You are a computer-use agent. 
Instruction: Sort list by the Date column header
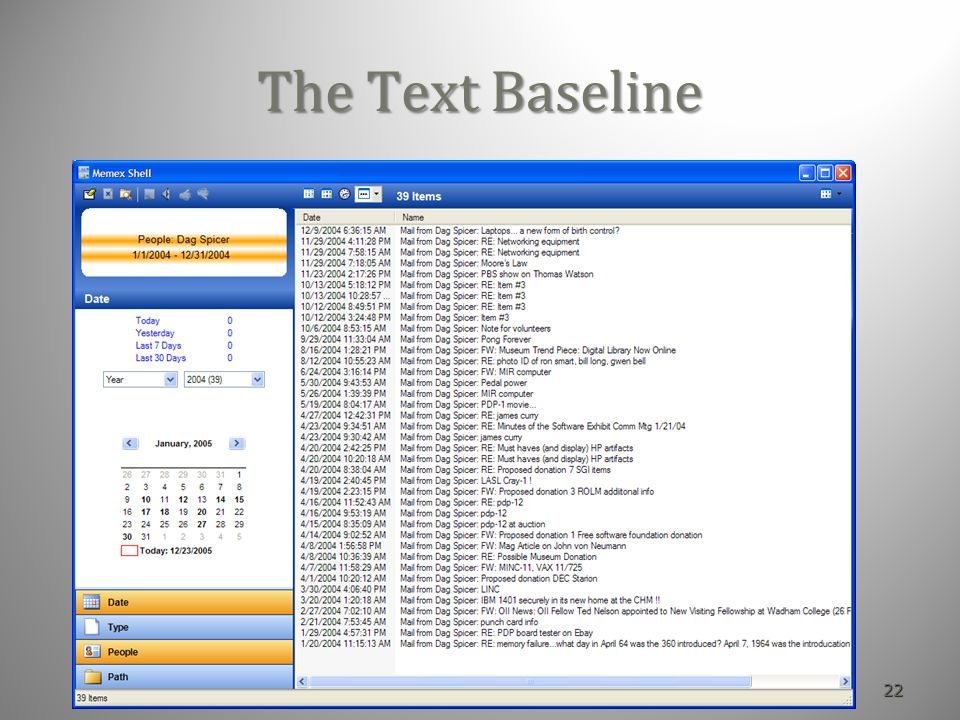click(345, 217)
